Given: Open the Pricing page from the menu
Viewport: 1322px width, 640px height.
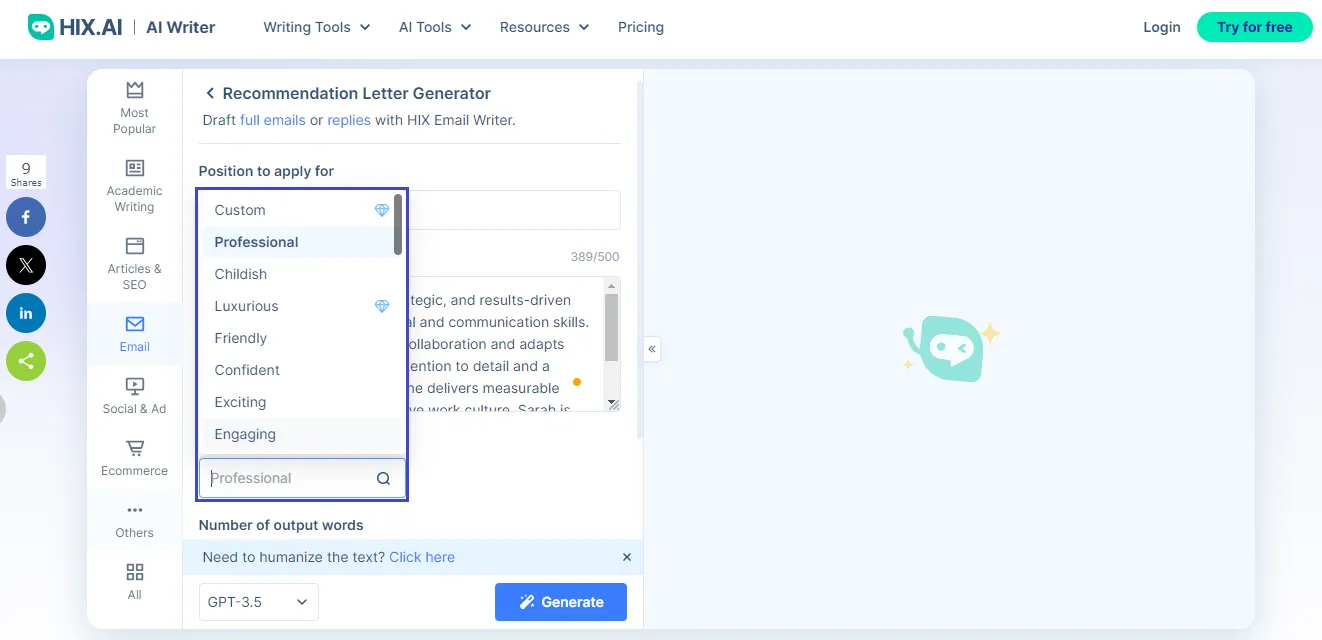Looking at the screenshot, I should pyautogui.click(x=641, y=27).
